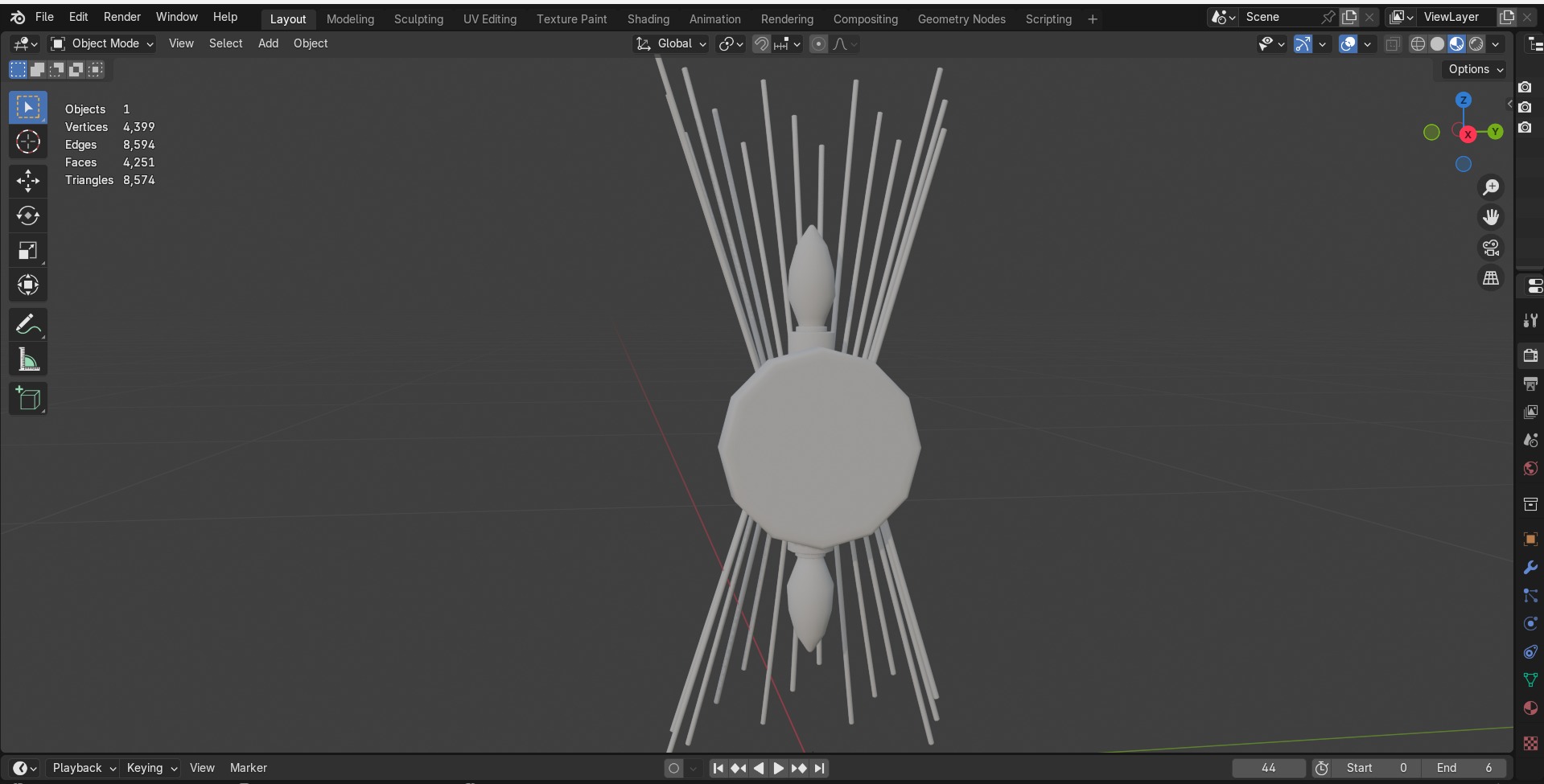This screenshot has height=784, width=1544.
Task: Open the Scene properties tab
Action: click(1530, 440)
